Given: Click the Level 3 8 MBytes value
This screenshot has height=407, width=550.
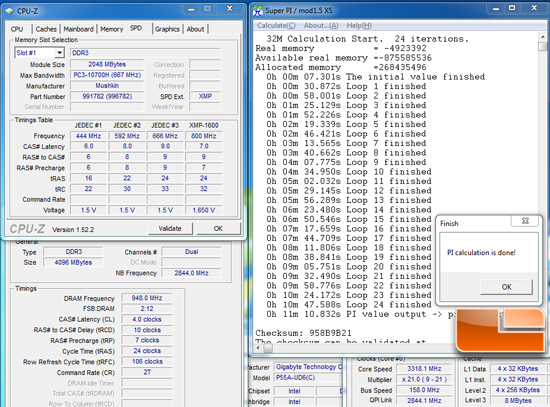Looking at the screenshot, I should coord(518,400).
